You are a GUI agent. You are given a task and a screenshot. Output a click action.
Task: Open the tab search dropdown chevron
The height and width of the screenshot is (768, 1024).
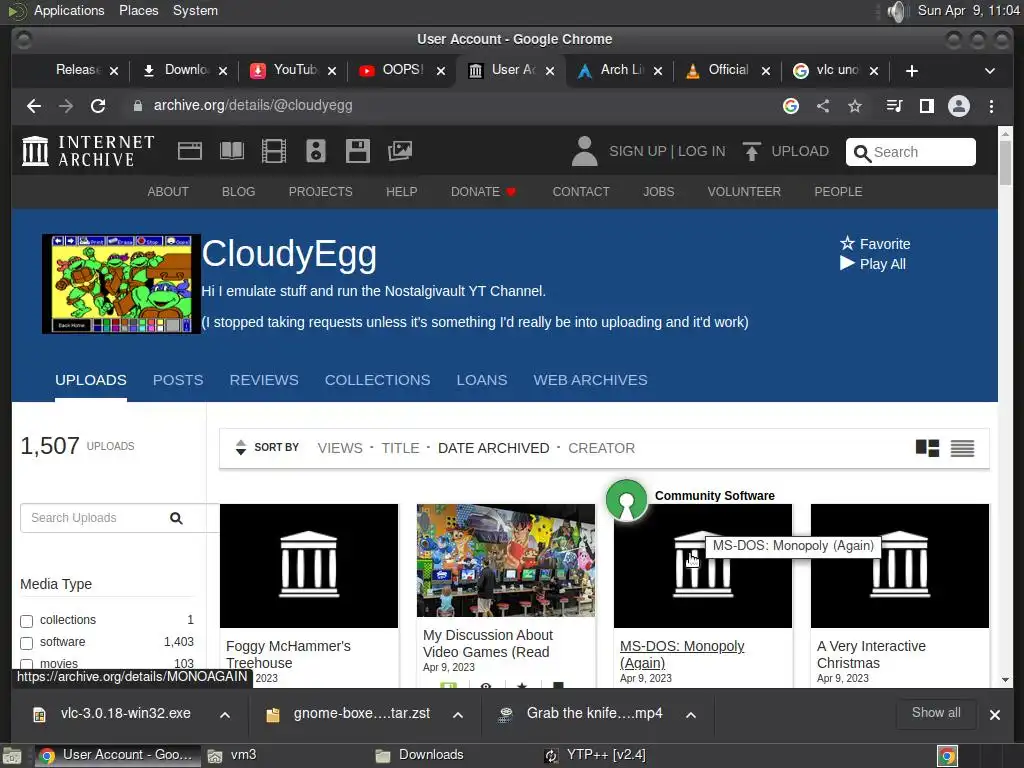point(989,71)
